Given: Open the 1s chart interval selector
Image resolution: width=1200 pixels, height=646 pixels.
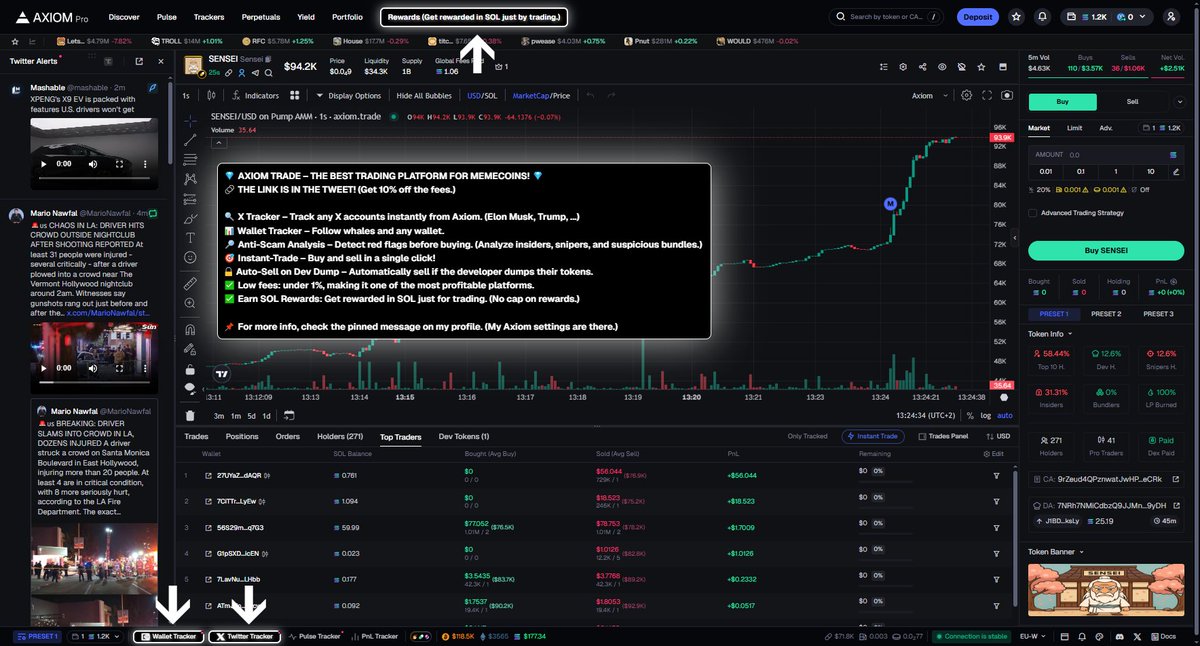Looking at the screenshot, I should [x=186, y=96].
